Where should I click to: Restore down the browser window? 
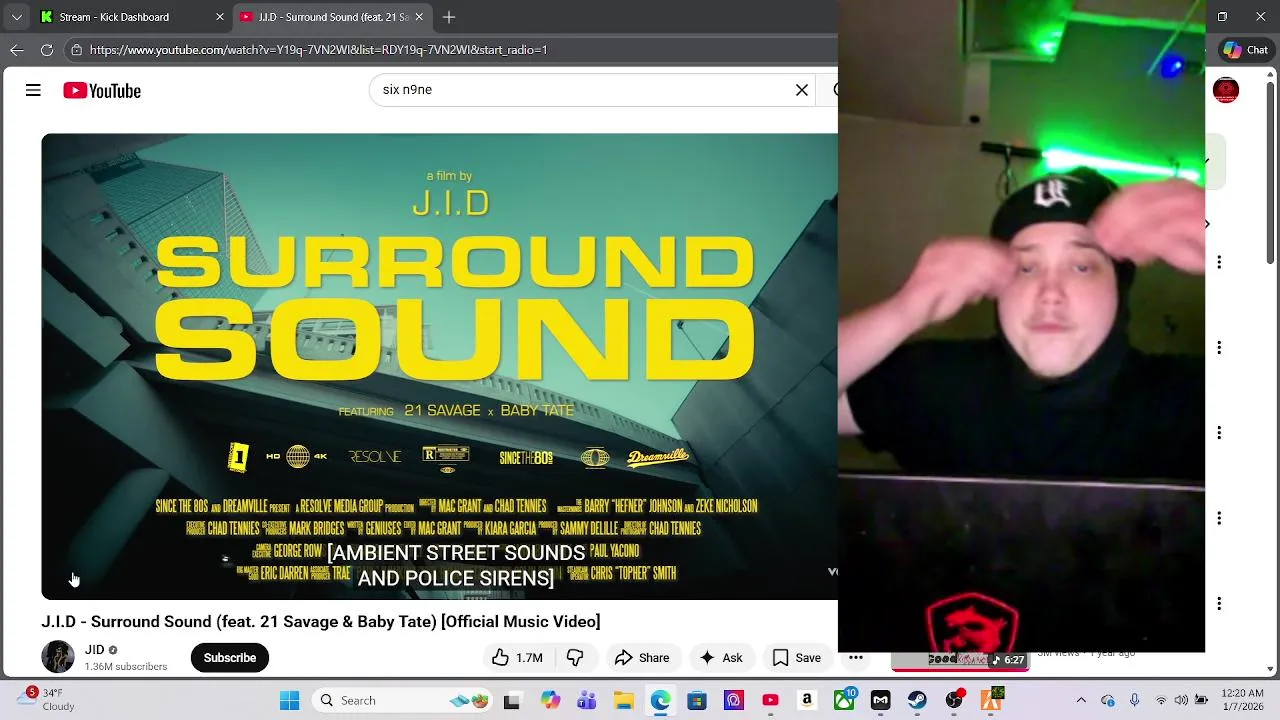tap(1222, 17)
